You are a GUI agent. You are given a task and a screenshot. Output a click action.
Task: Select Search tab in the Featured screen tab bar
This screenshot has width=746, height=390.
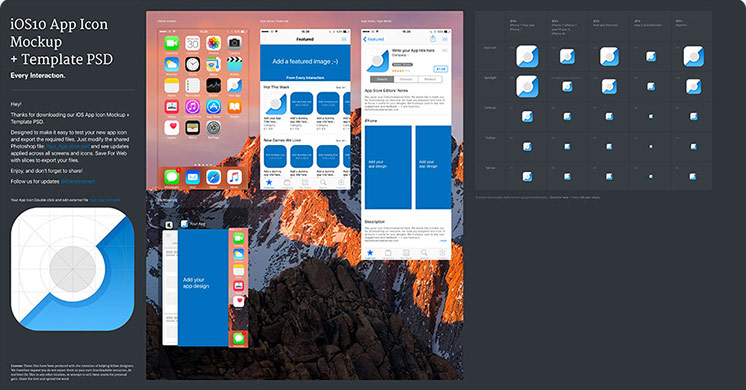tap(323, 183)
